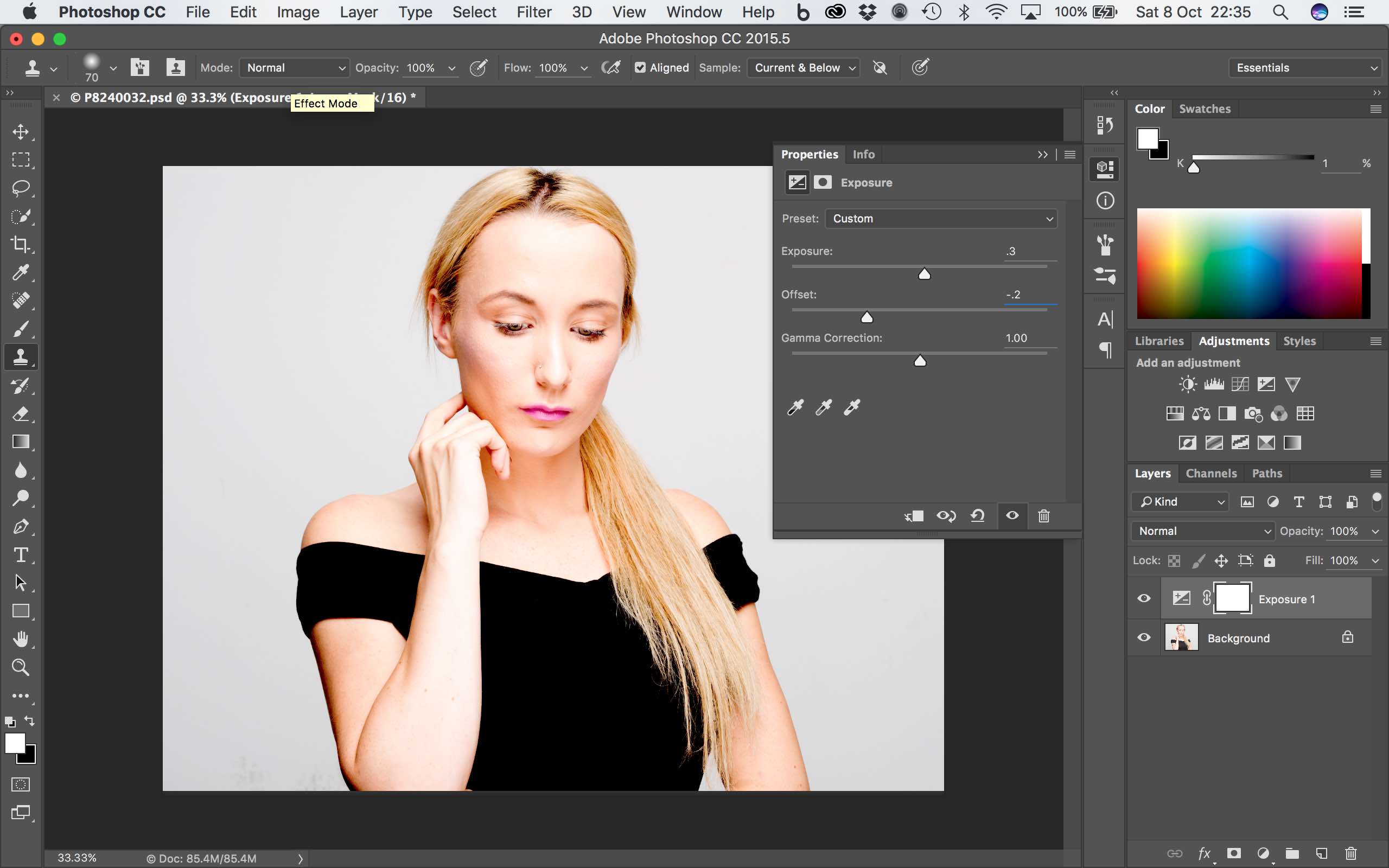This screenshot has width=1389, height=868.
Task: Select the Eyedropper tool in toolbar
Action: point(21,272)
